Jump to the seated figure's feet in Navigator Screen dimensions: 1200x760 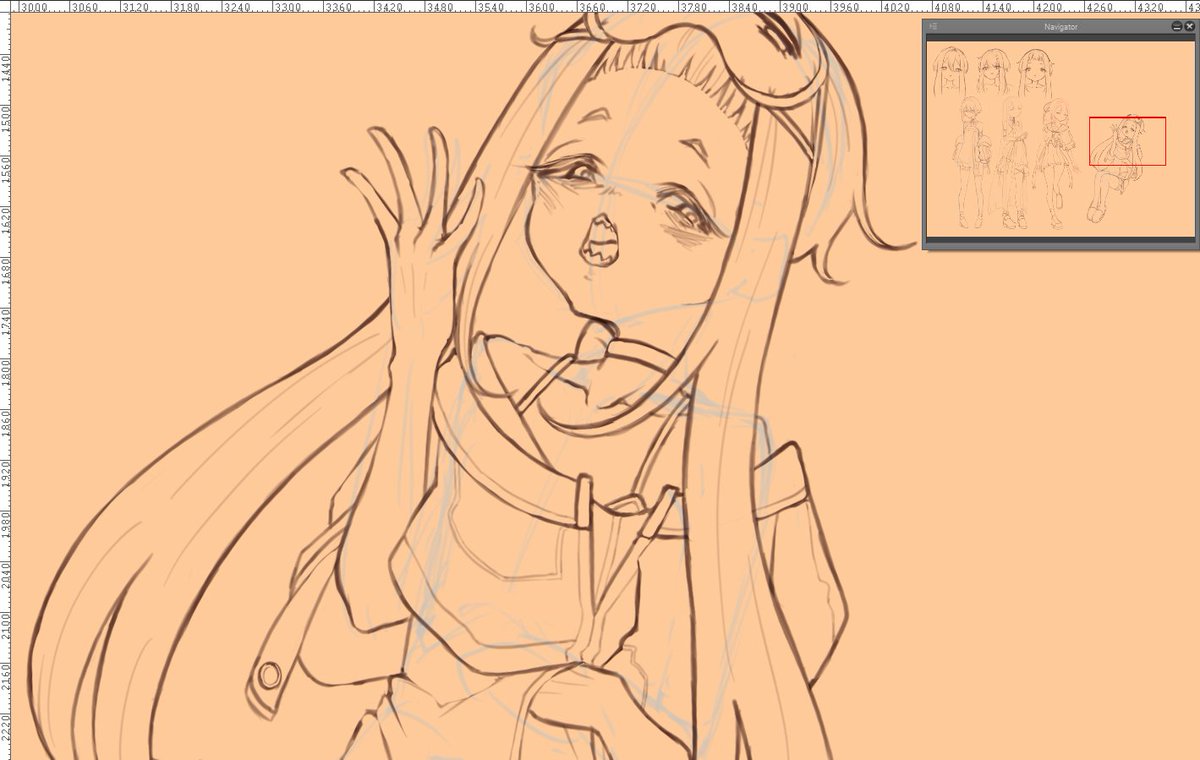(x=1098, y=212)
